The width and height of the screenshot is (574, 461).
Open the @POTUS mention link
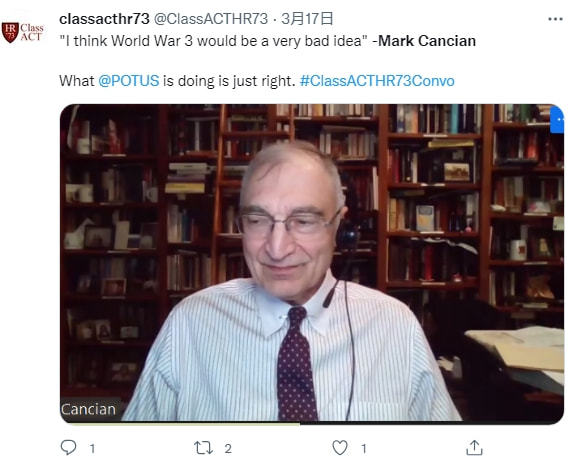(128, 81)
